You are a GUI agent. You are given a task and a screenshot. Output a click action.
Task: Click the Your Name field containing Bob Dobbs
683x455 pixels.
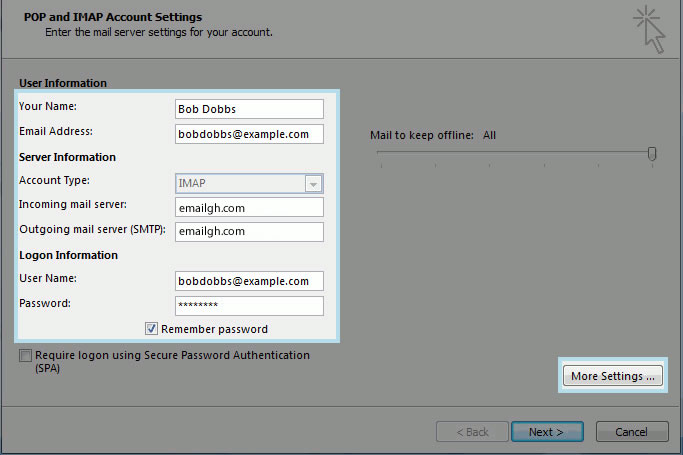click(x=249, y=109)
